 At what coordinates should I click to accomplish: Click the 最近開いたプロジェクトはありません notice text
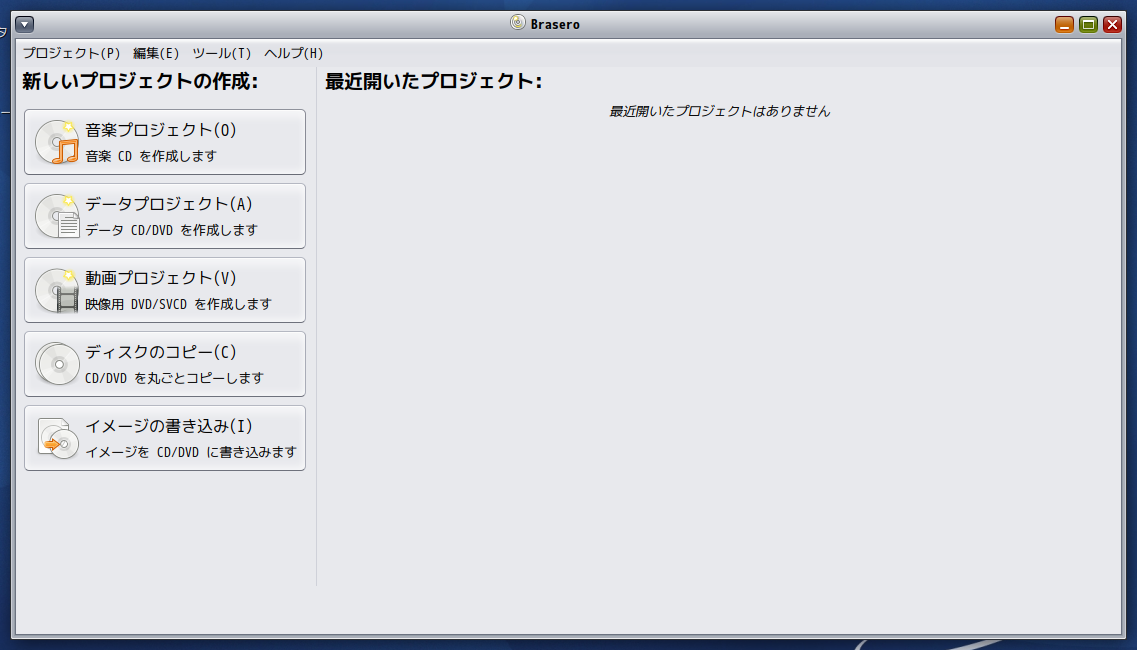point(718,112)
